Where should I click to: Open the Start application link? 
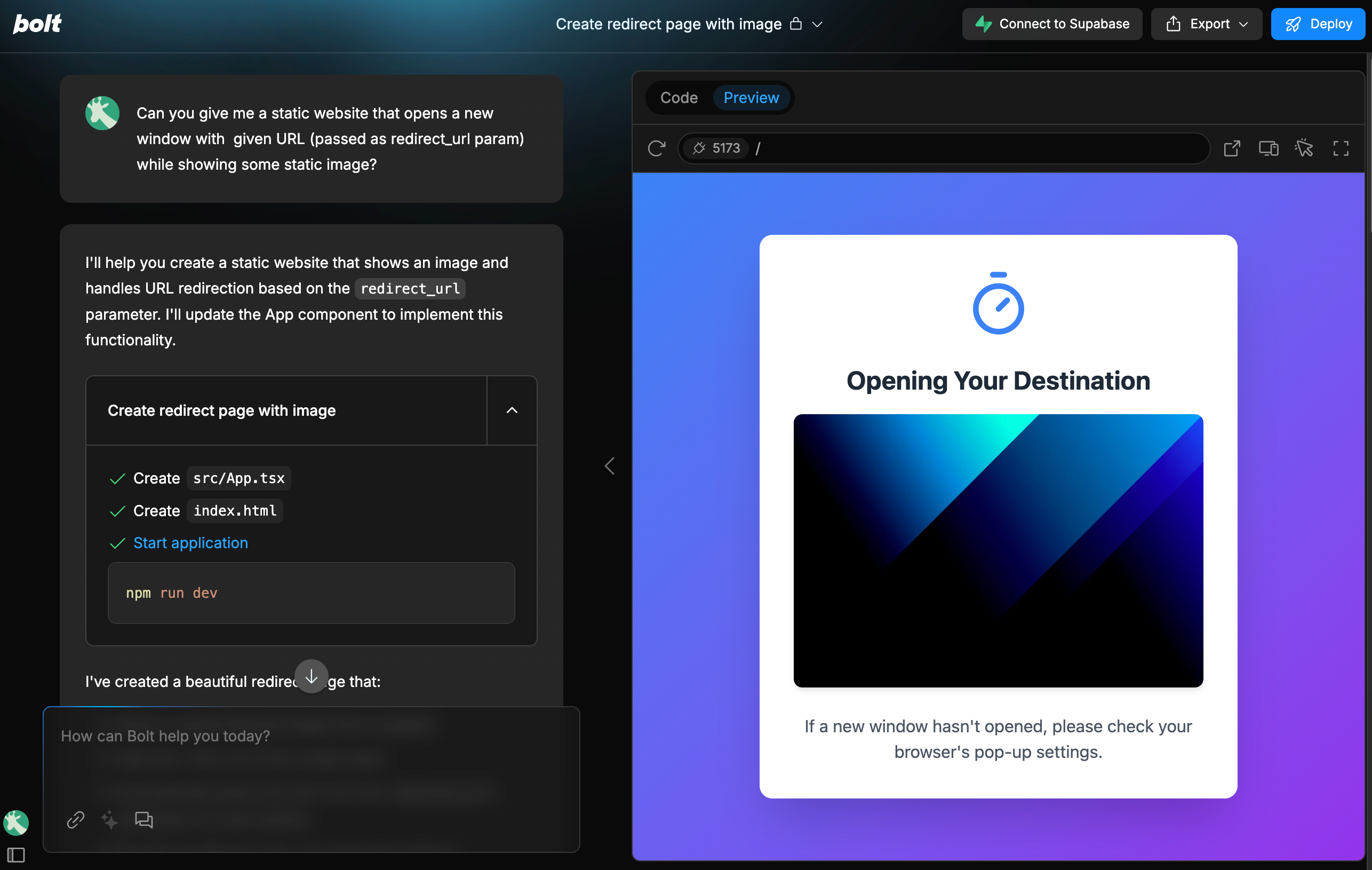coord(190,542)
